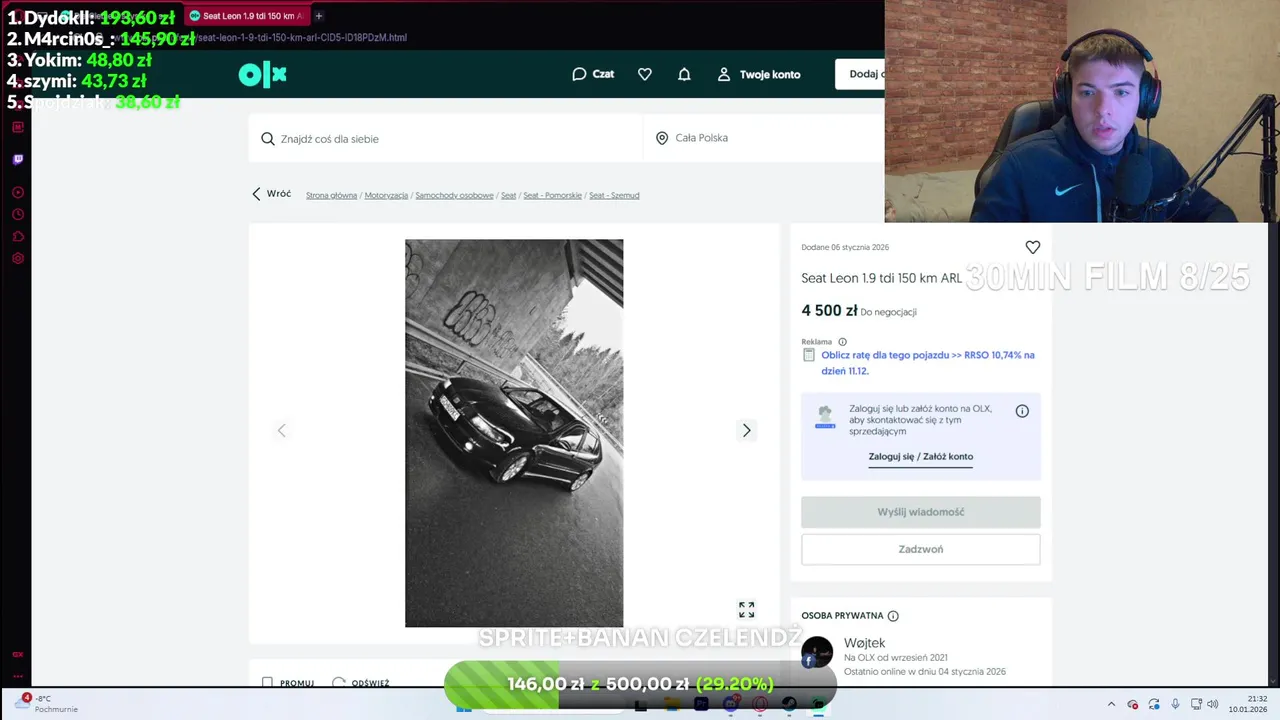Open the weather widget on taskbar

(48, 704)
